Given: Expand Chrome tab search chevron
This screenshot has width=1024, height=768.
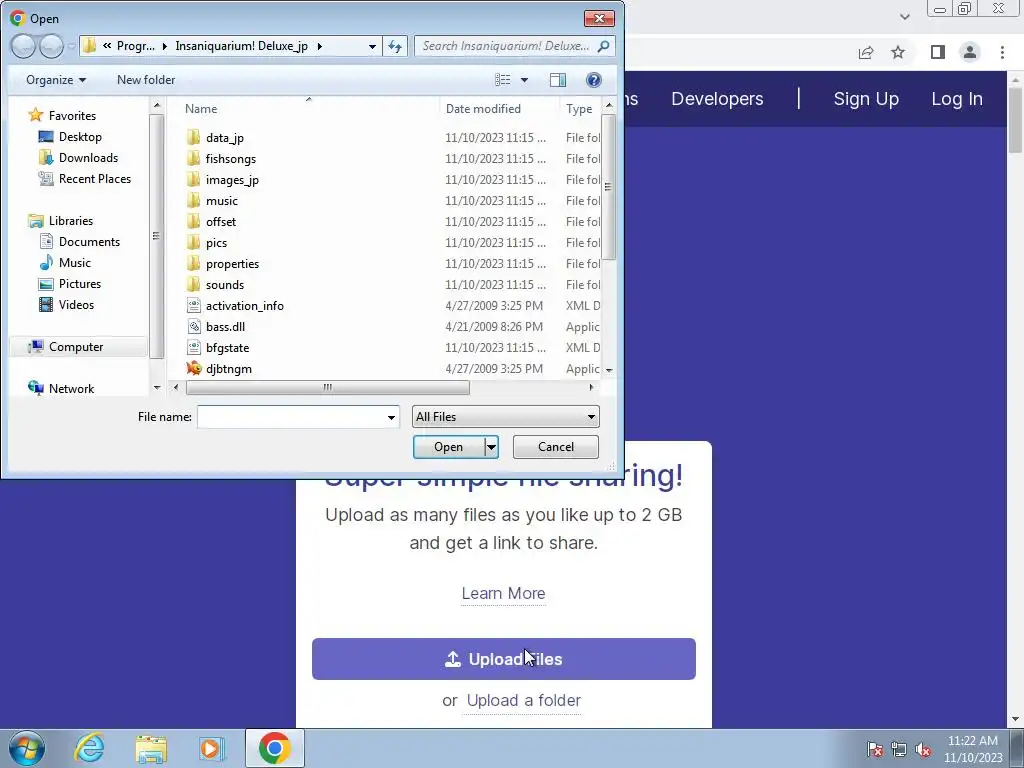Looking at the screenshot, I should point(904,17).
